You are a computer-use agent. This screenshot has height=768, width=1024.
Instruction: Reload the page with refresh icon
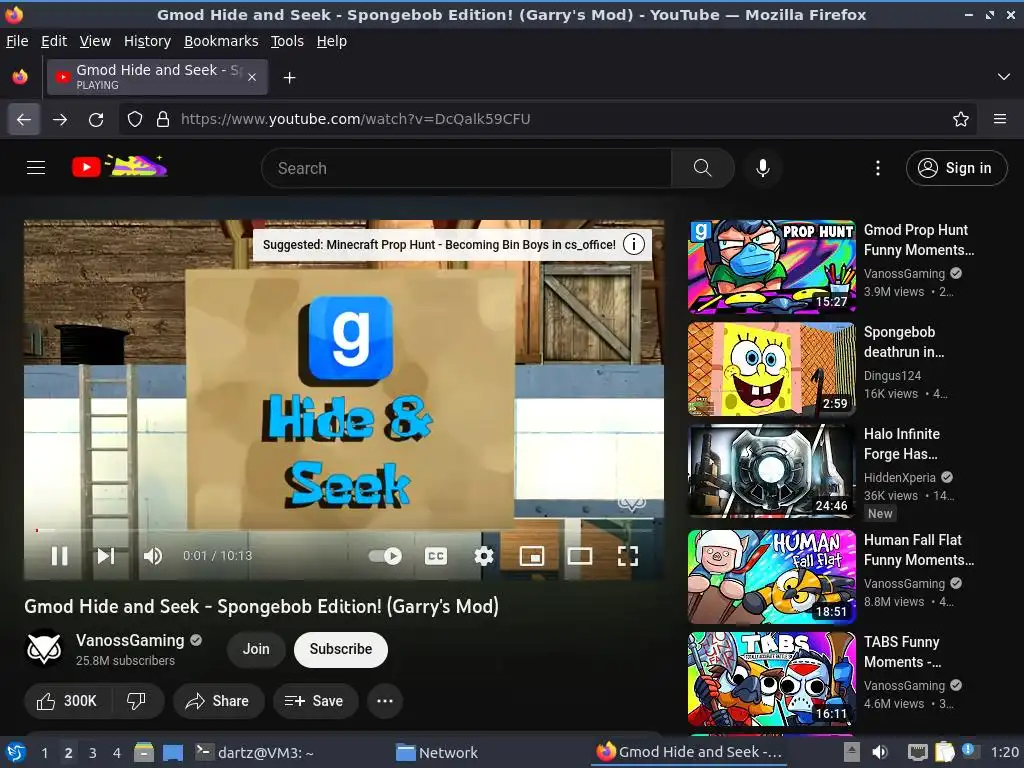96,120
